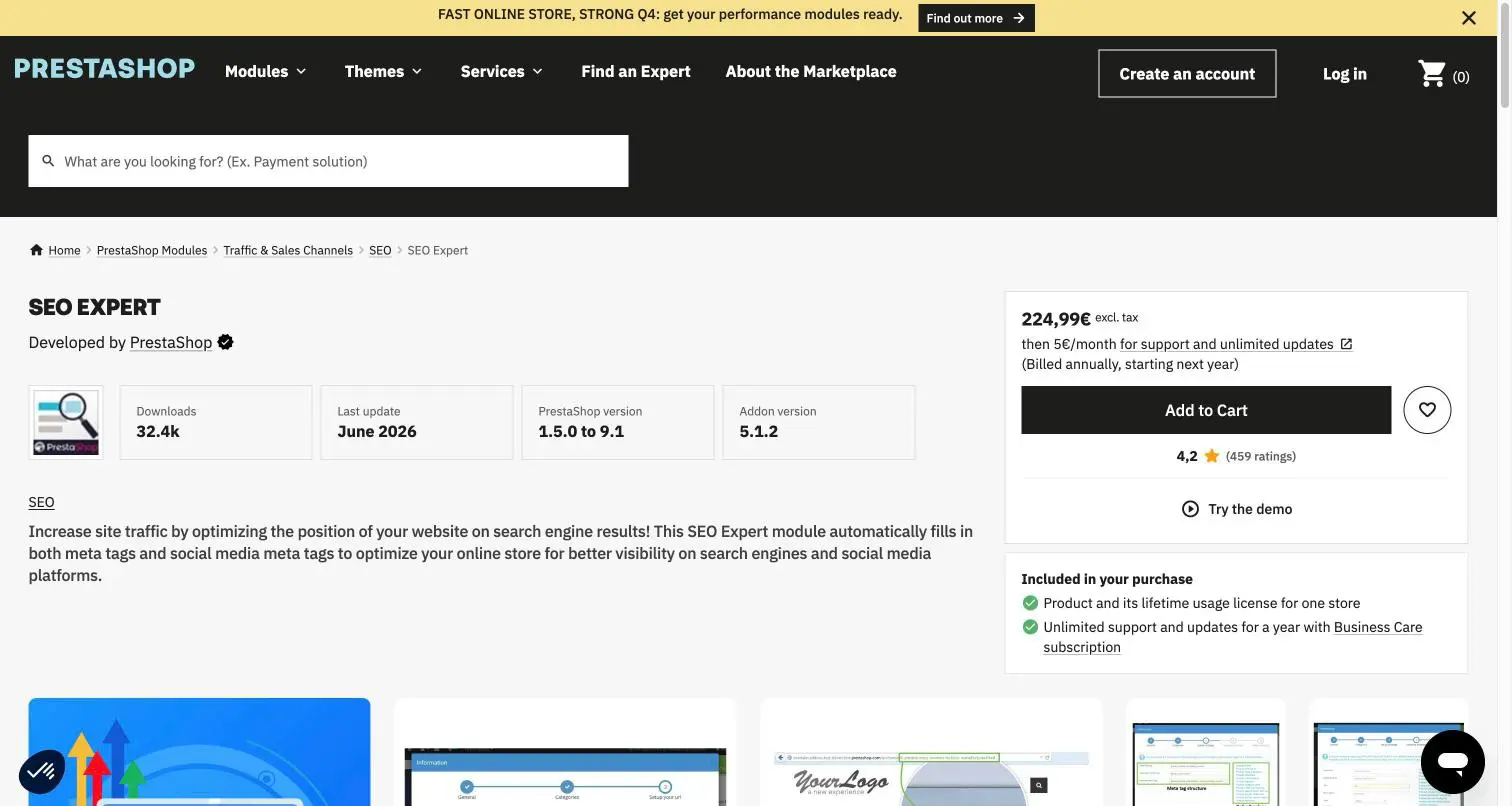The width and height of the screenshot is (1512, 806).
Task: Click Add to Cart button
Action: pyautogui.click(x=1206, y=410)
